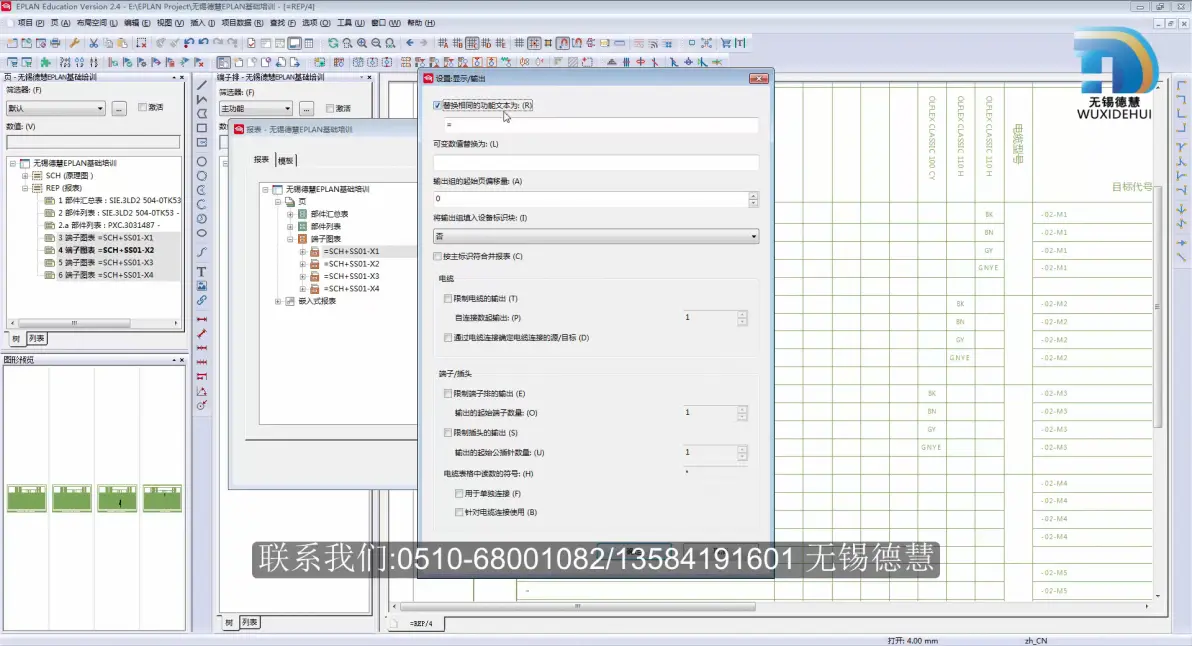Expand 部件汇总表 node in the 报表 dialog
Image resolution: width=1192 pixels, height=646 pixels.
(x=290, y=214)
